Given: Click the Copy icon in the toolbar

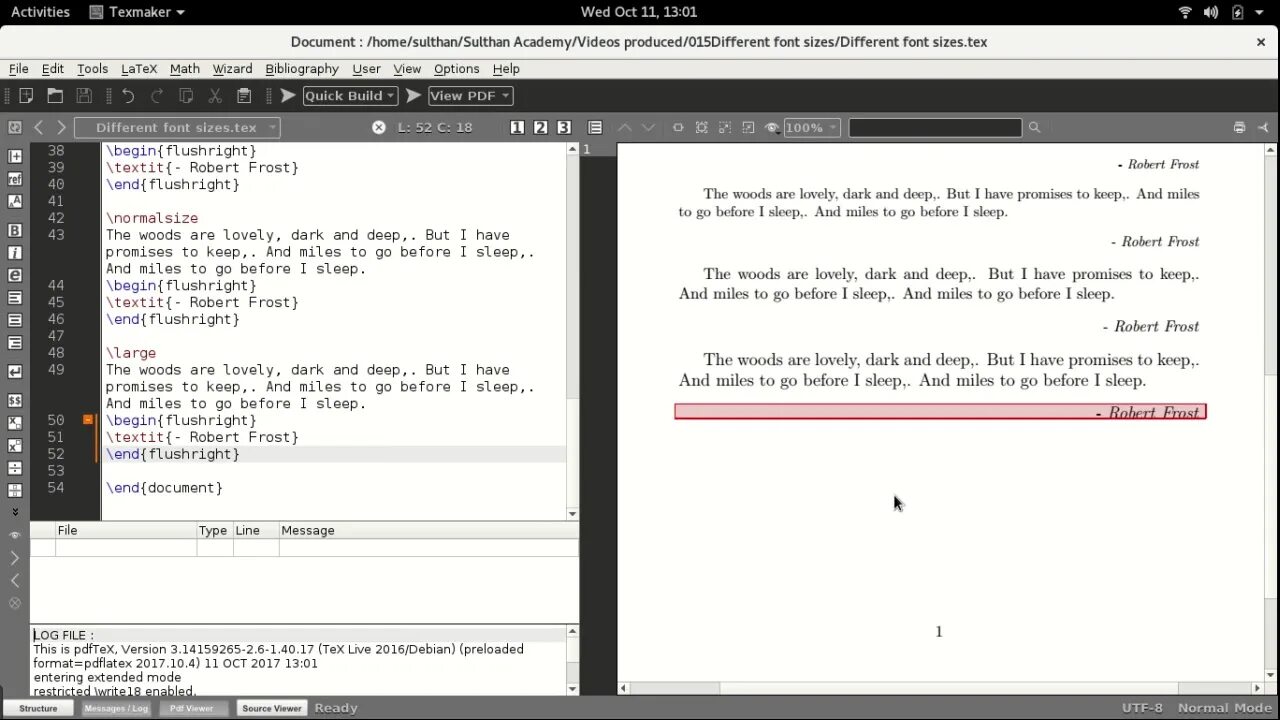Looking at the screenshot, I should [x=186, y=96].
